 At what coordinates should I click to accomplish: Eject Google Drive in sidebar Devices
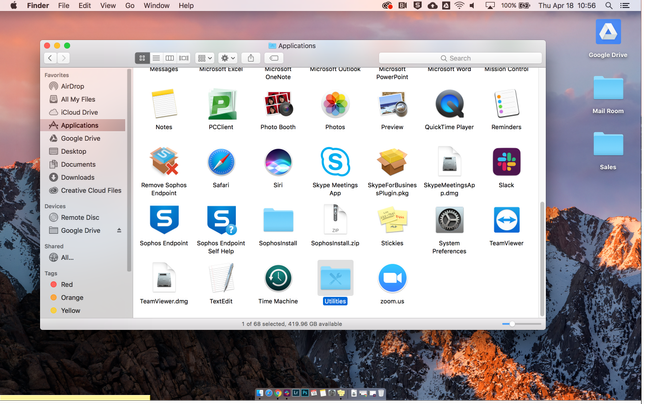[x=119, y=230]
